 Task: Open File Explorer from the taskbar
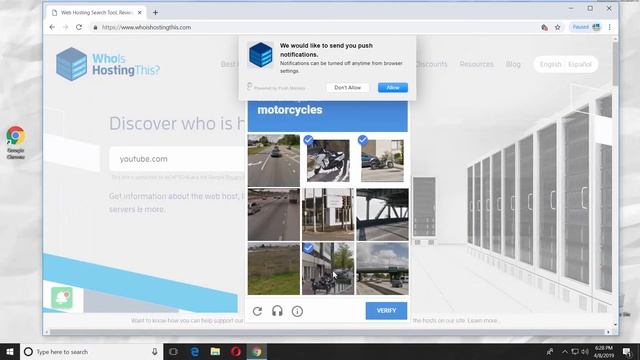215,352
